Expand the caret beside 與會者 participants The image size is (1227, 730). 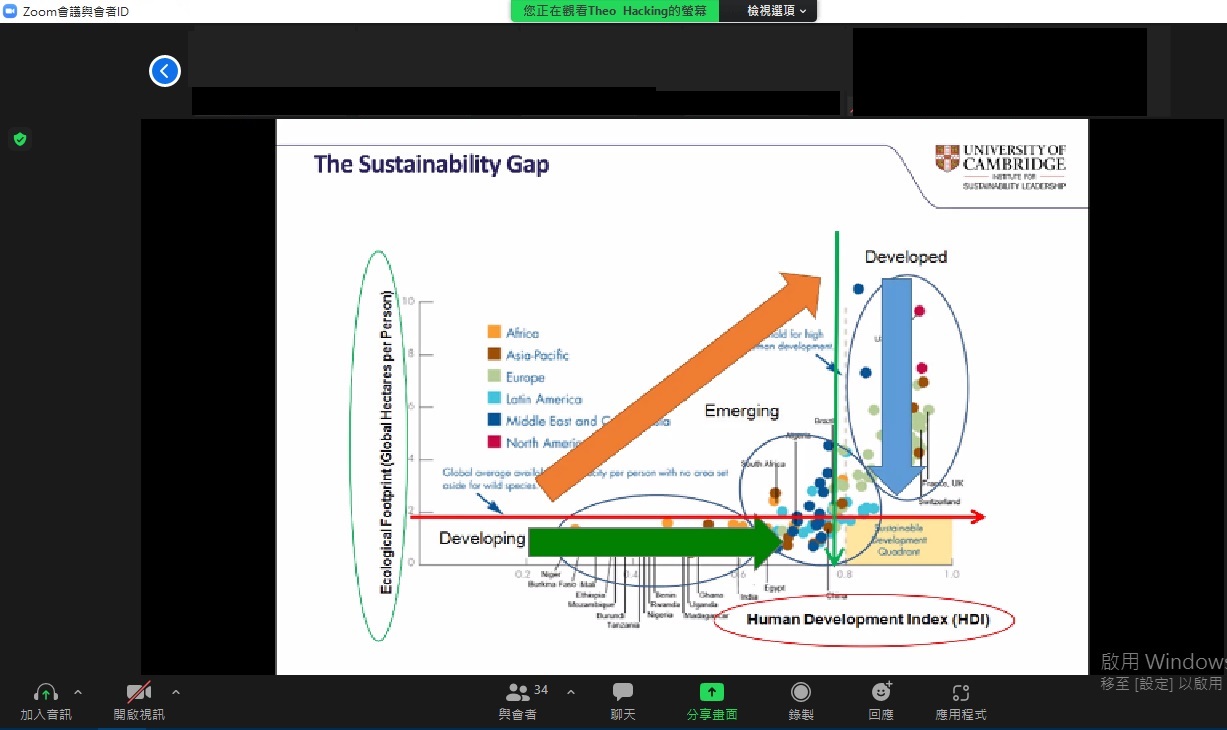571,692
